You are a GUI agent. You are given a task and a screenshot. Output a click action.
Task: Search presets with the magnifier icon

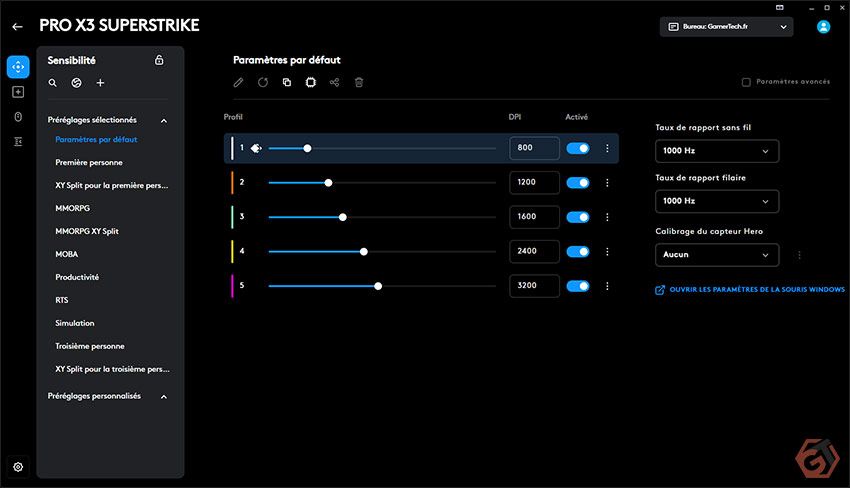pos(53,83)
